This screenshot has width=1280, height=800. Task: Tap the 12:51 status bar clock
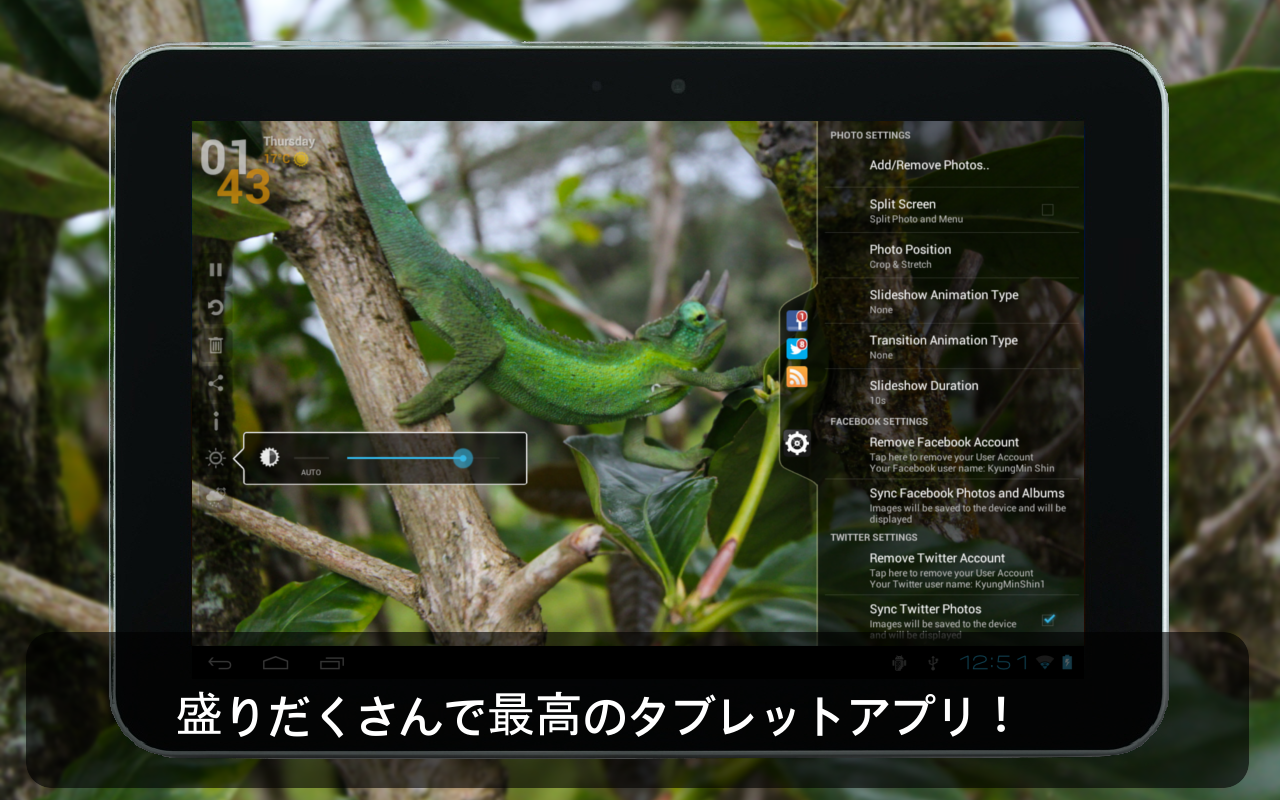[x=994, y=662]
